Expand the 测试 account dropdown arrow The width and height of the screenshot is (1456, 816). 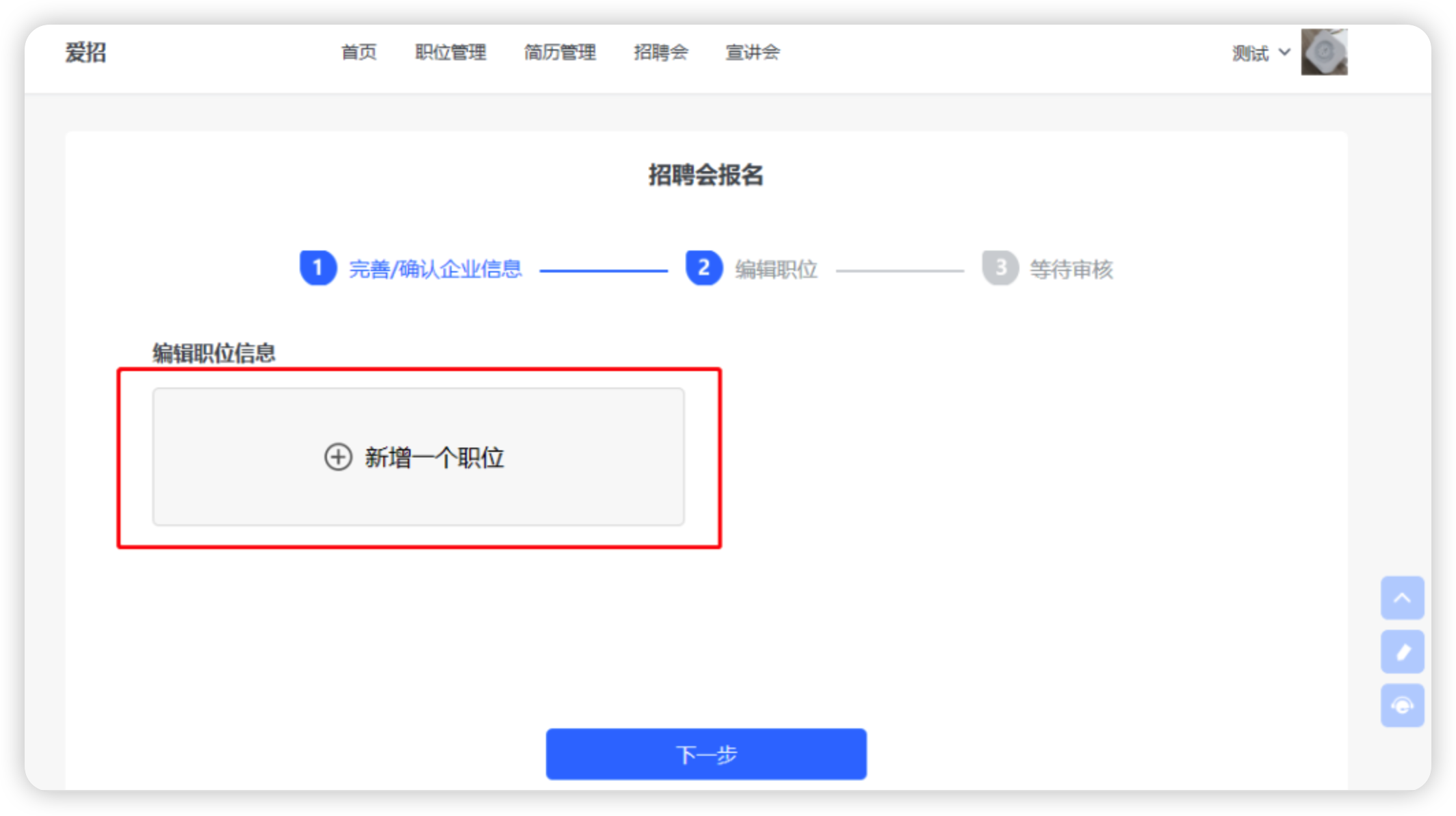(x=1284, y=52)
